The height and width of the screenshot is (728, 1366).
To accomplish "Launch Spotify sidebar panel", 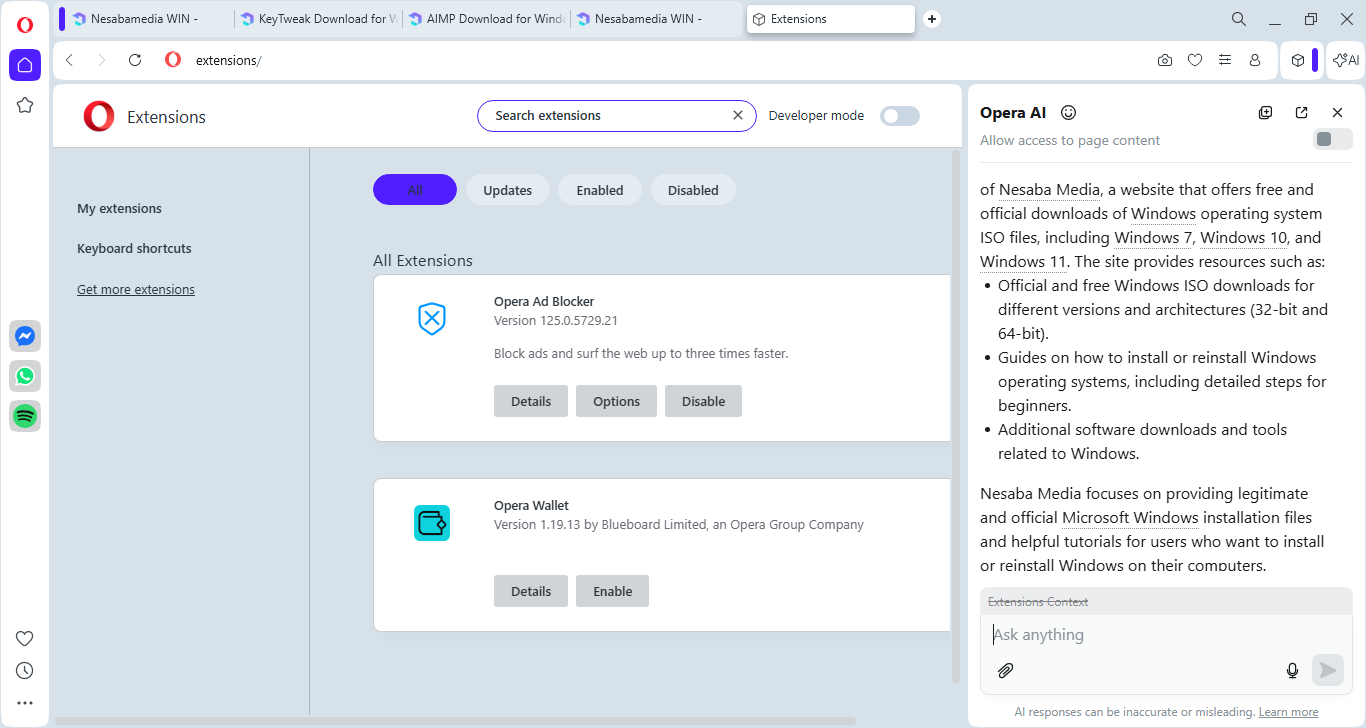I will pos(25,416).
